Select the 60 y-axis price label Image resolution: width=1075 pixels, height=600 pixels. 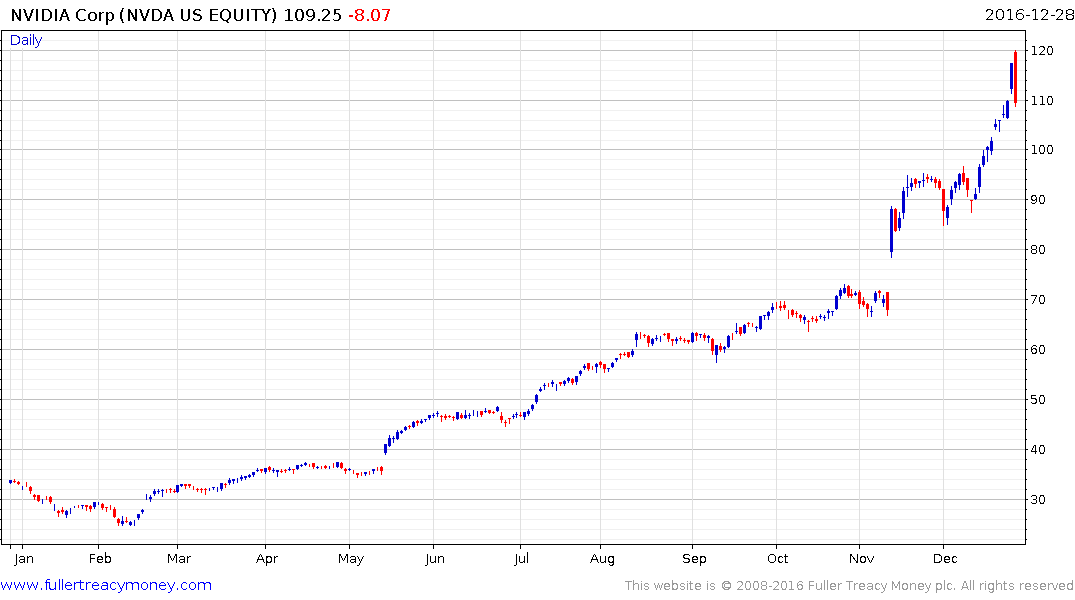click(x=1039, y=350)
